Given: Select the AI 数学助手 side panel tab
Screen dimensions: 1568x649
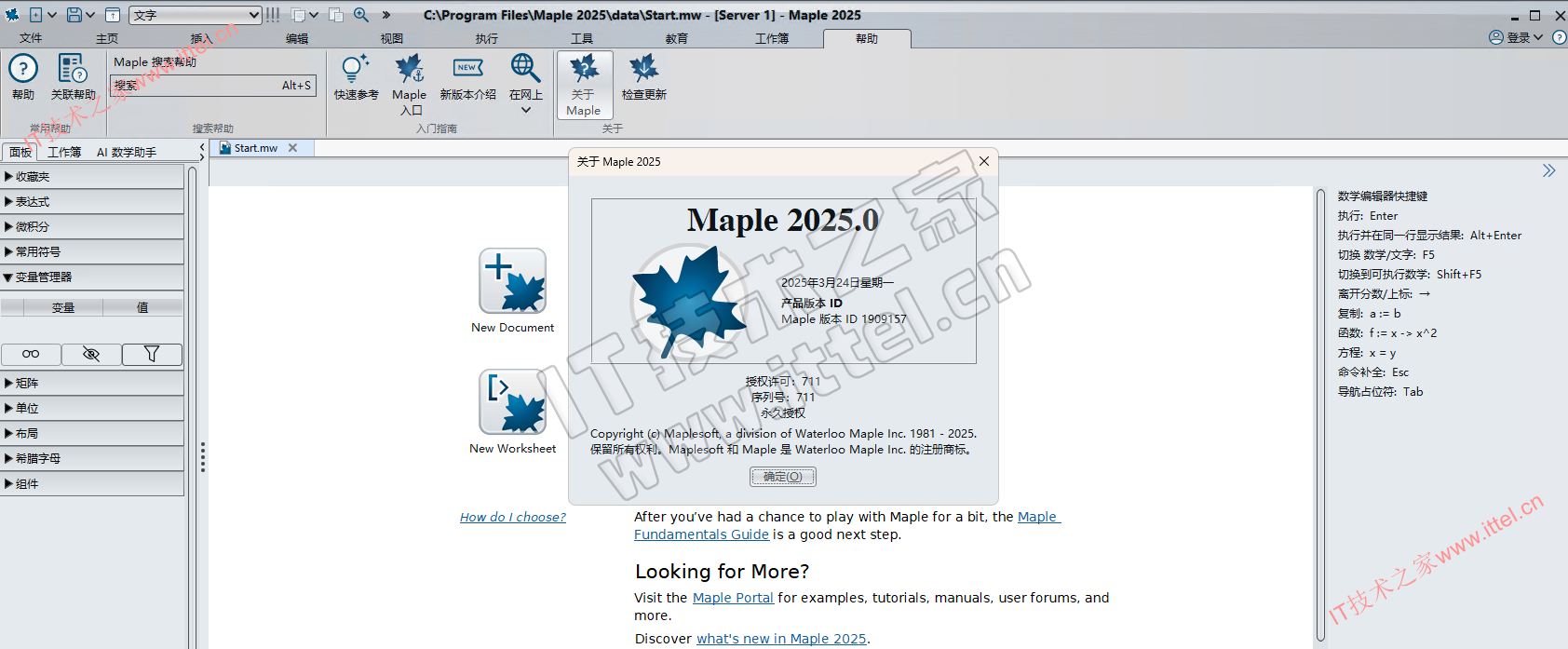Looking at the screenshot, I should [x=127, y=152].
